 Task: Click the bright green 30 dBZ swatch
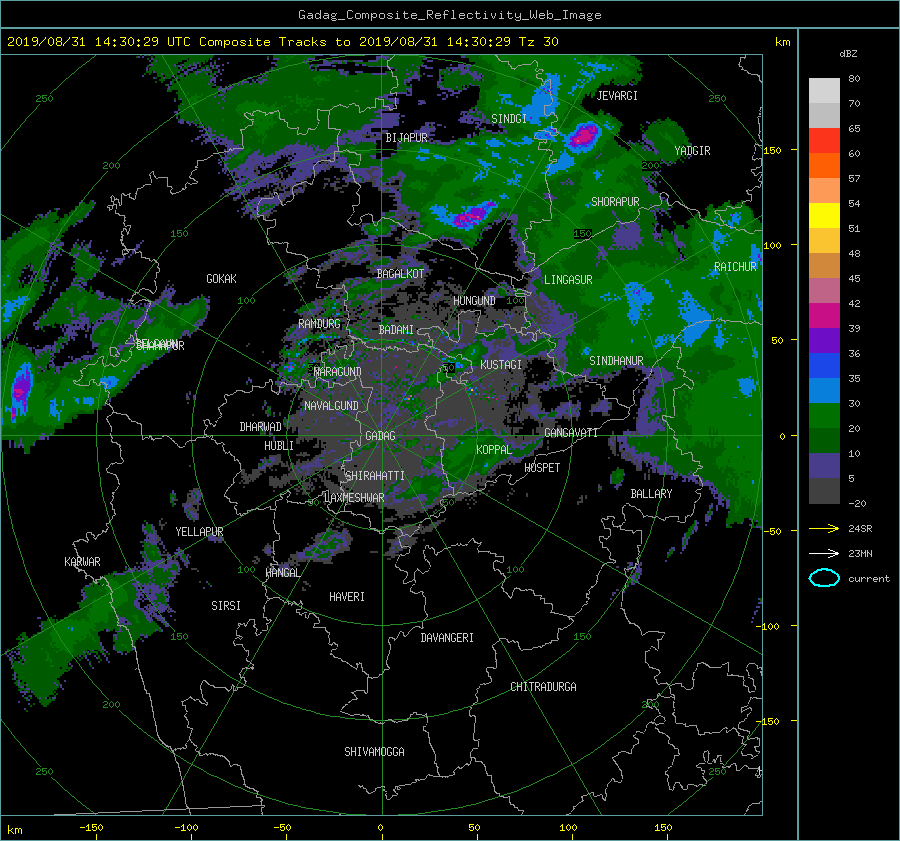click(824, 416)
